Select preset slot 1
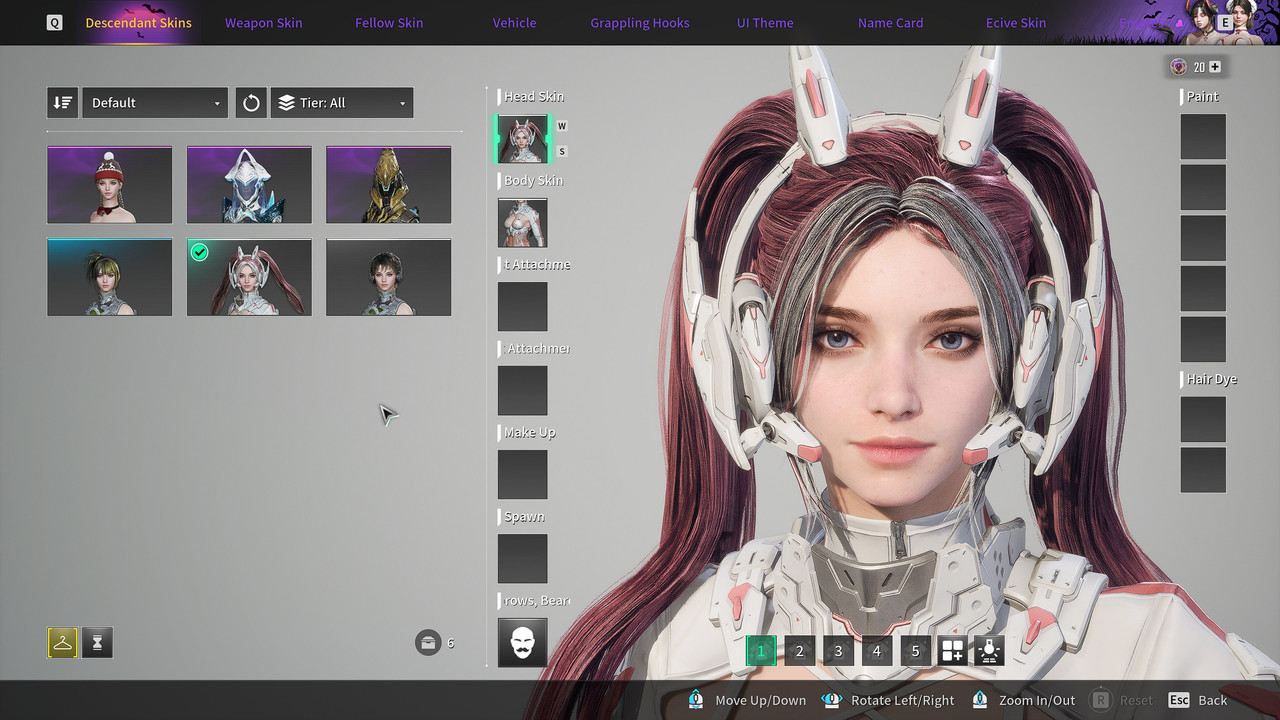Image resolution: width=1280 pixels, height=720 pixels. click(x=760, y=651)
